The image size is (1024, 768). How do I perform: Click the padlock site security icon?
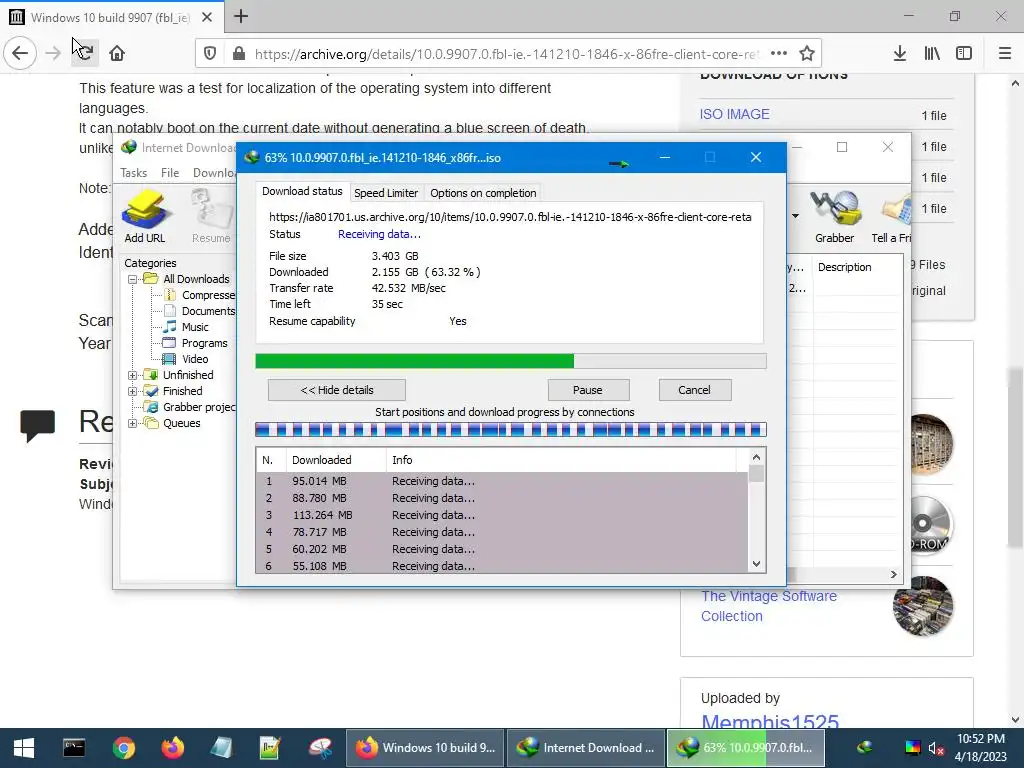239,54
